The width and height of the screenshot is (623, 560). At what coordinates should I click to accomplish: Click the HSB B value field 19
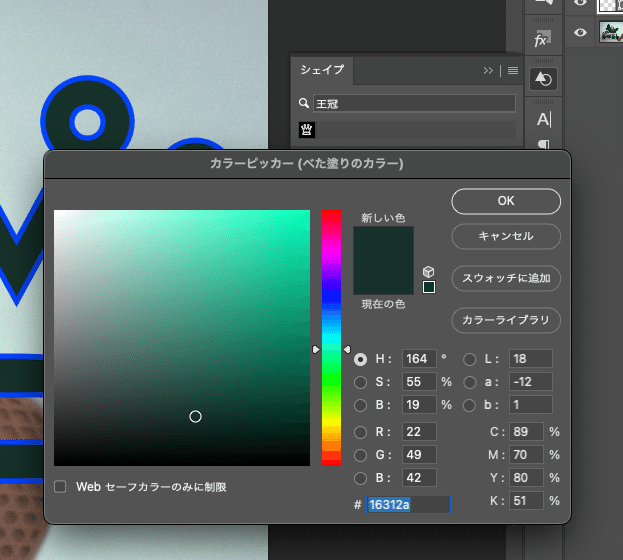coord(419,405)
